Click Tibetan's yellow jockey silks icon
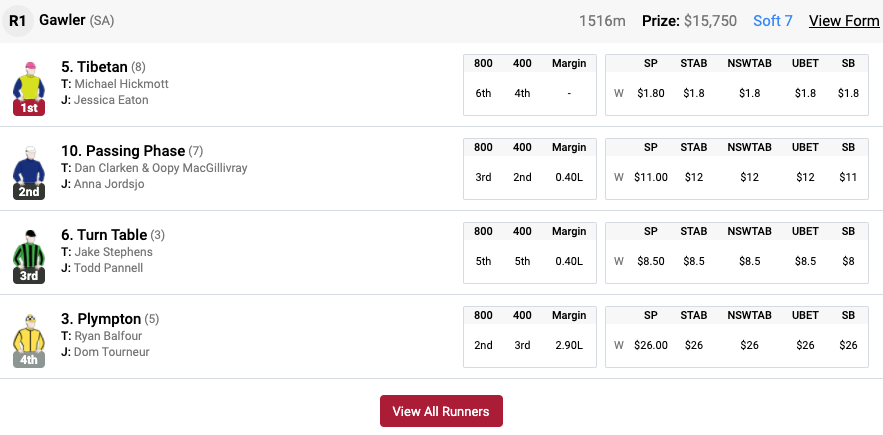Image resolution: width=883 pixels, height=435 pixels. pyautogui.click(x=29, y=81)
